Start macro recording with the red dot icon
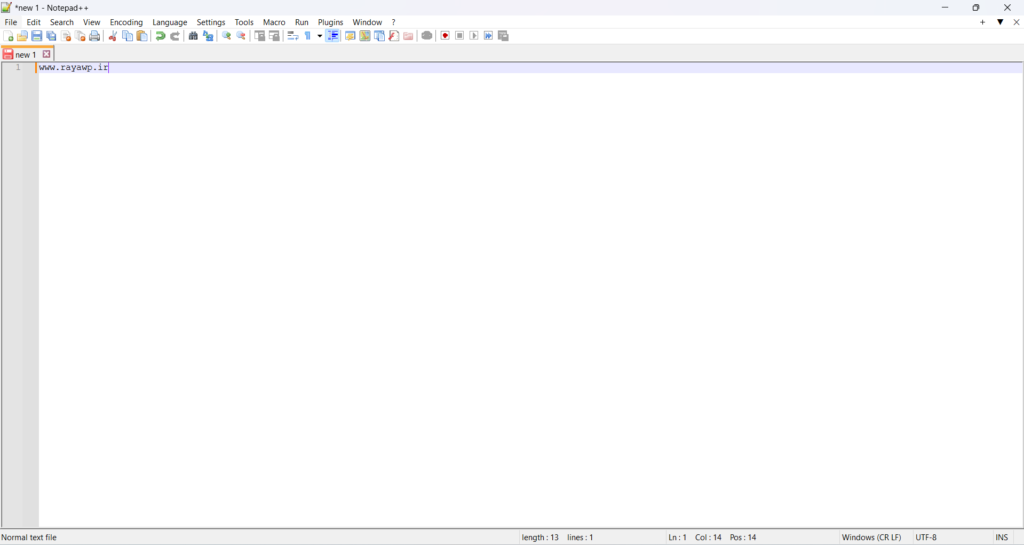The height and width of the screenshot is (545, 1024). point(445,36)
